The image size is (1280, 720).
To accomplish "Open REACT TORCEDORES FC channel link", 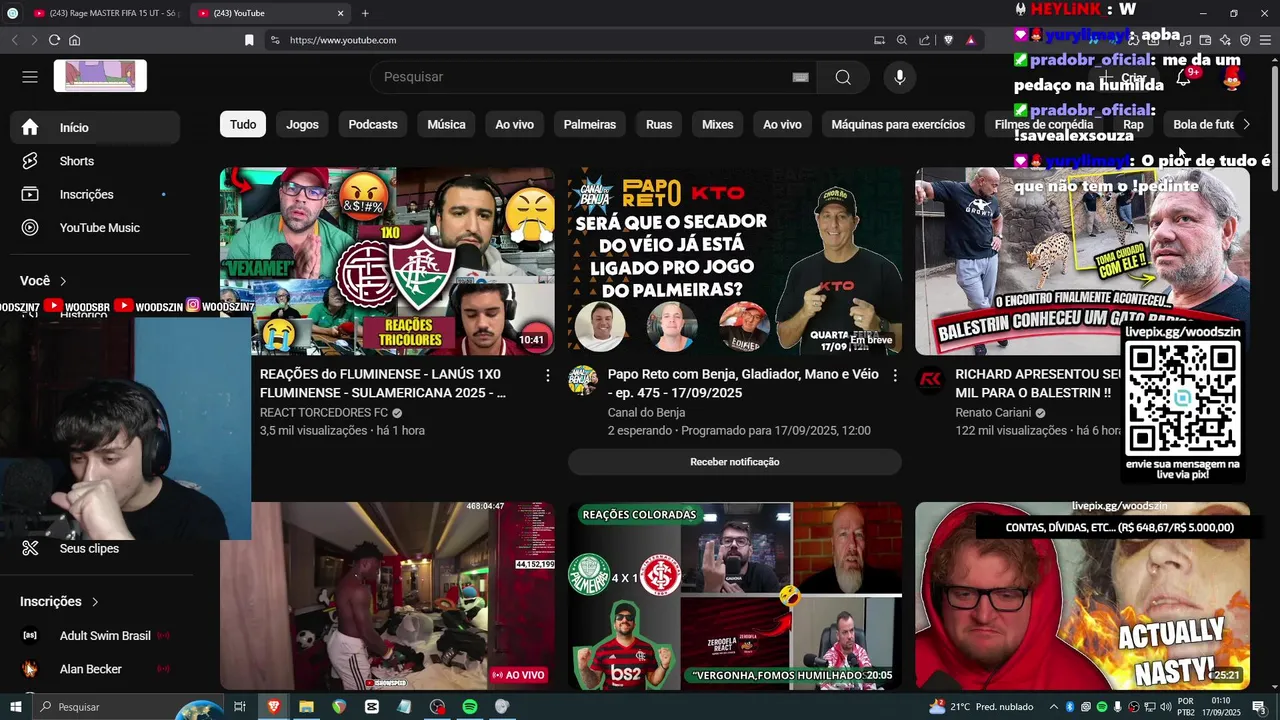I will tap(324, 412).
